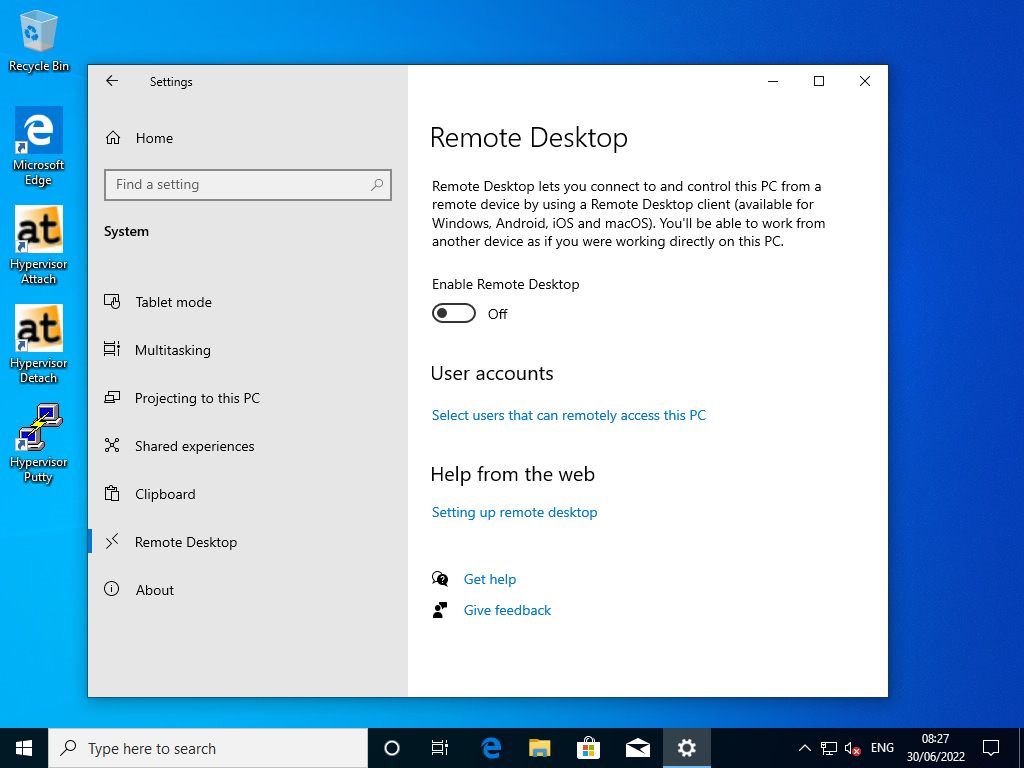Open the Microsoft Store from the taskbar

pos(588,747)
